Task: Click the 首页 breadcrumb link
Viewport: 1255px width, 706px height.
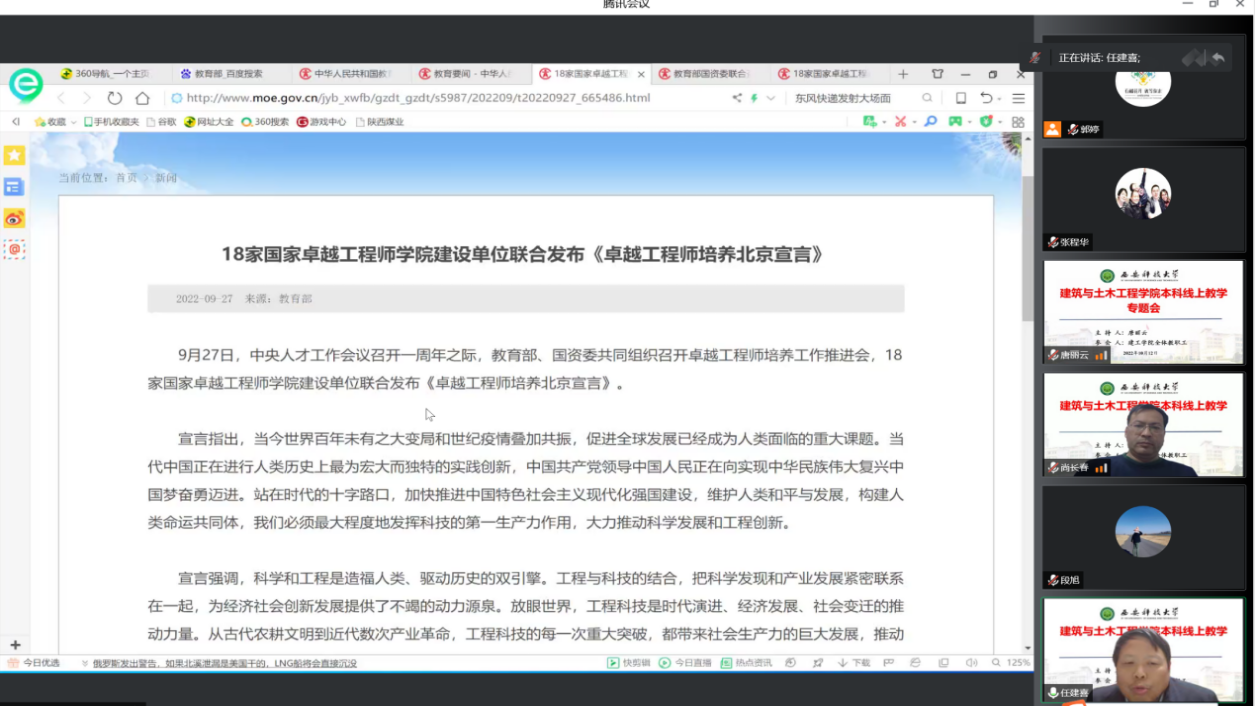Action: 126,178
